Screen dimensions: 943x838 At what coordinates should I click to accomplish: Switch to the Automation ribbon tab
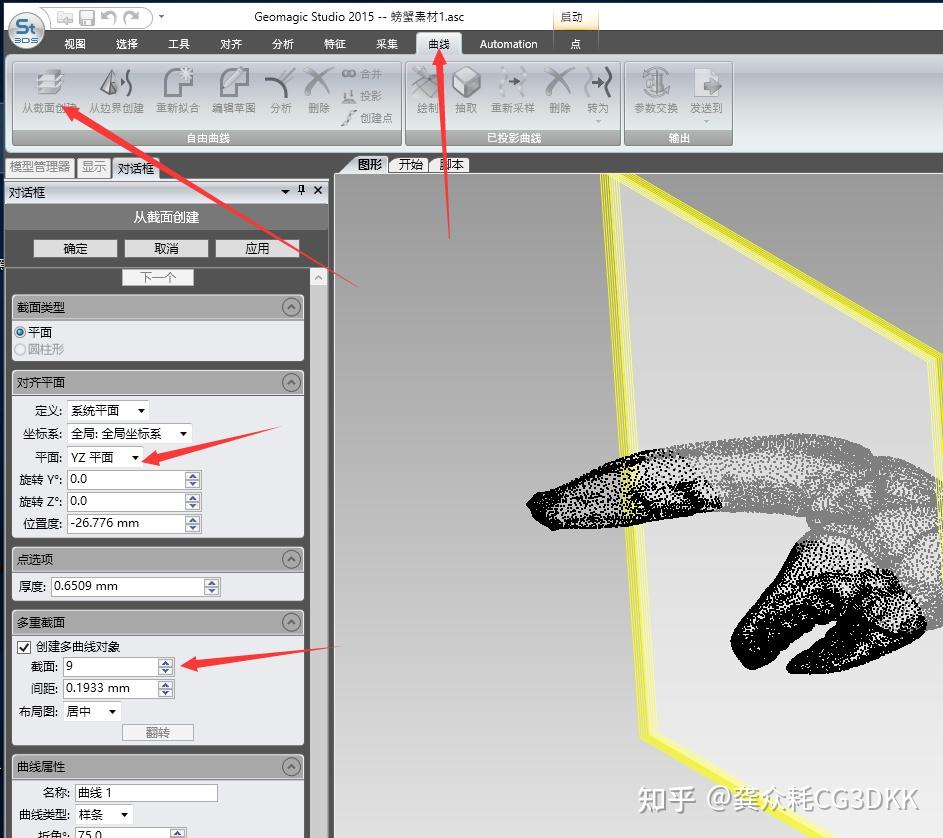[508, 44]
